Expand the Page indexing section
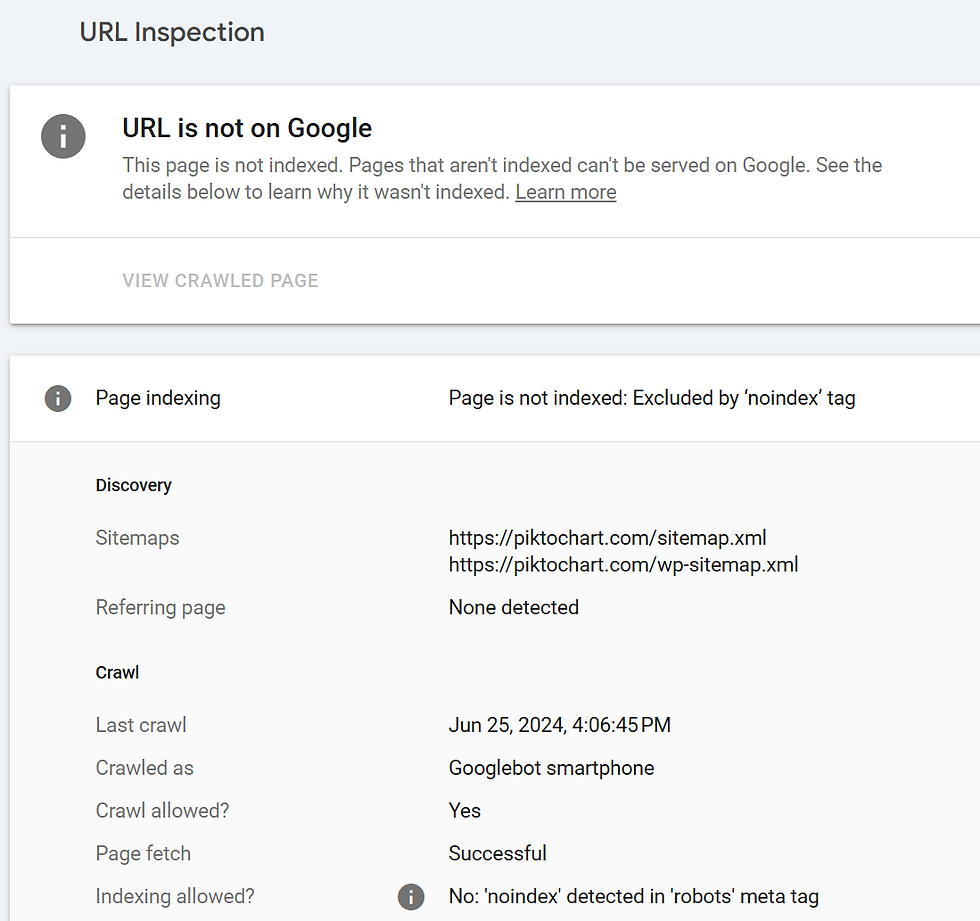 (x=157, y=398)
